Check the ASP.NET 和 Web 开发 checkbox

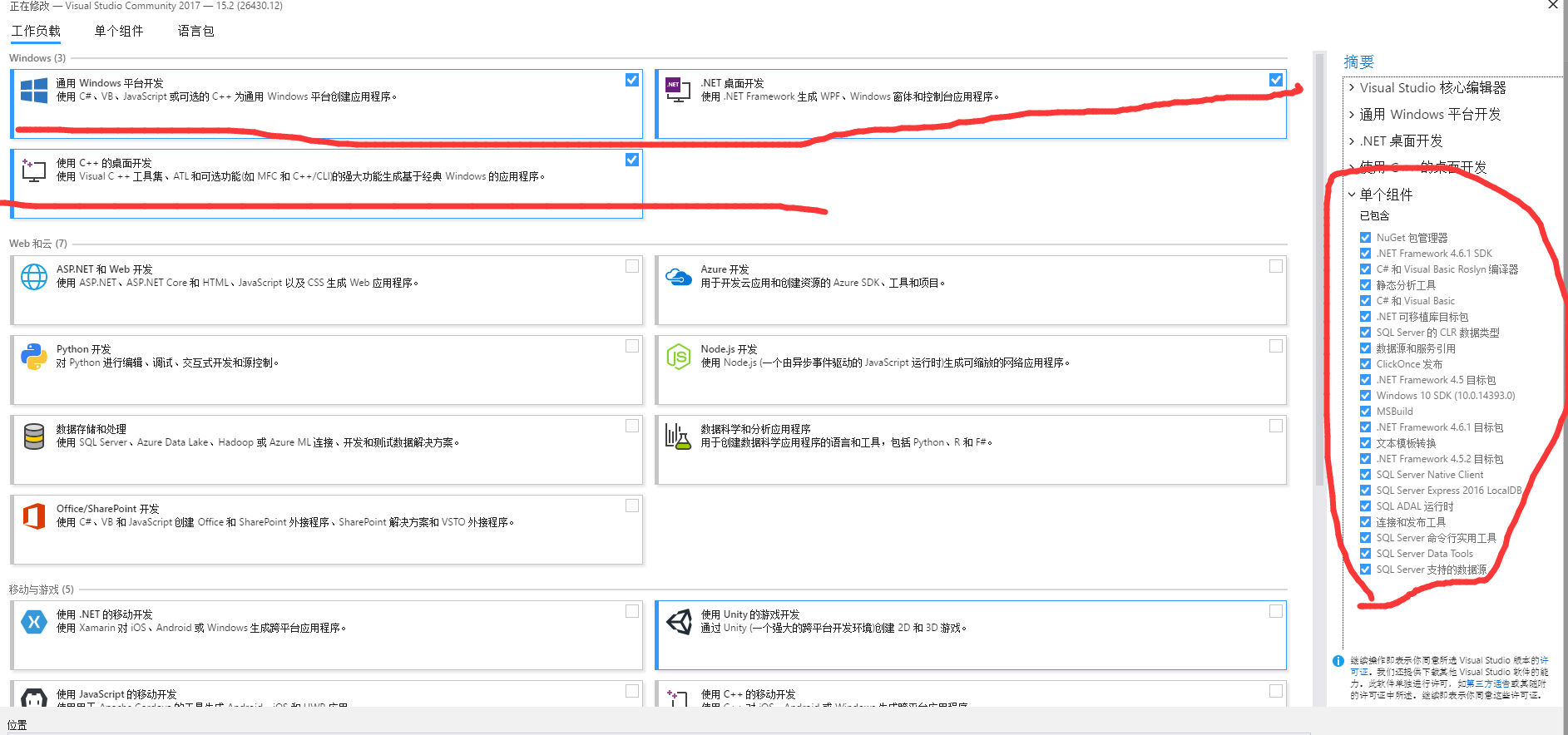(x=632, y=266)
